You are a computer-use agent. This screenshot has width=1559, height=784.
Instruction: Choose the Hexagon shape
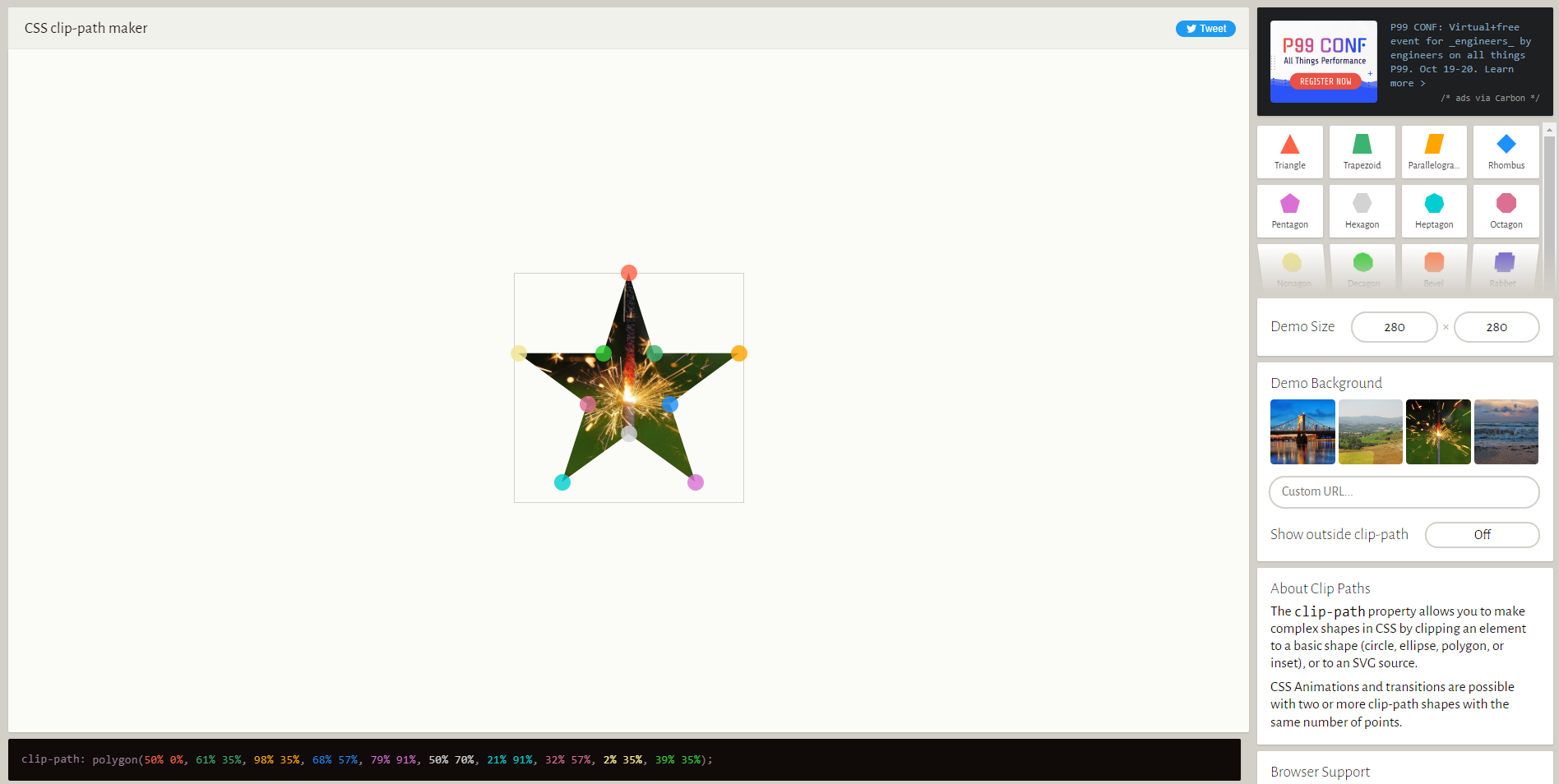pyautogui.click(x=1362, y=211)
